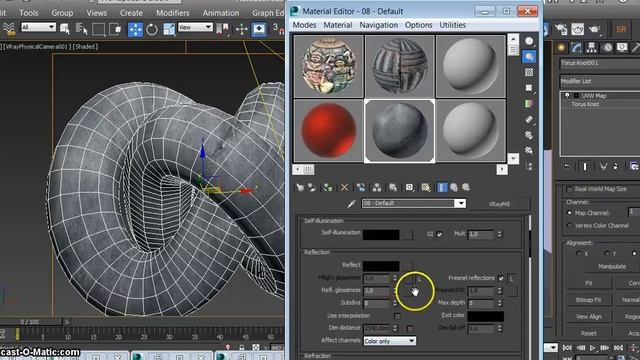
Task: Open the 08 - Default material name dropdown
Action: pyautogui.click(x=460, y=203)
